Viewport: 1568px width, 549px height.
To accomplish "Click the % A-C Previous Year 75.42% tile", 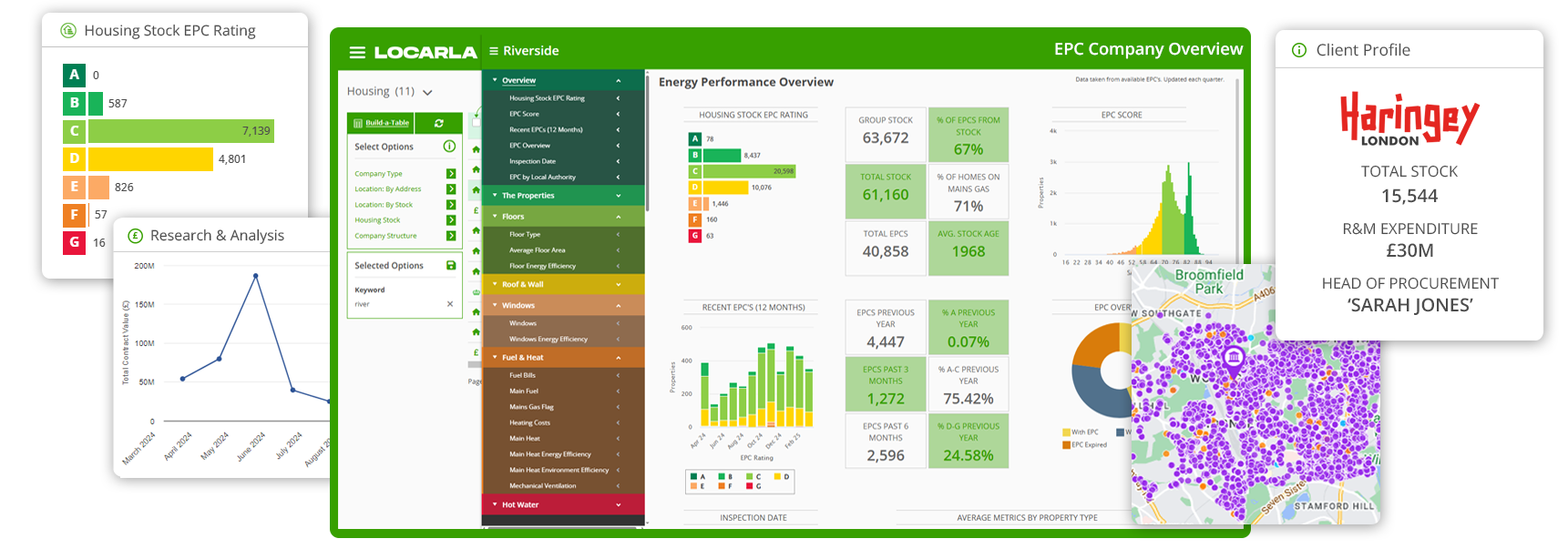I will point(968,383).
